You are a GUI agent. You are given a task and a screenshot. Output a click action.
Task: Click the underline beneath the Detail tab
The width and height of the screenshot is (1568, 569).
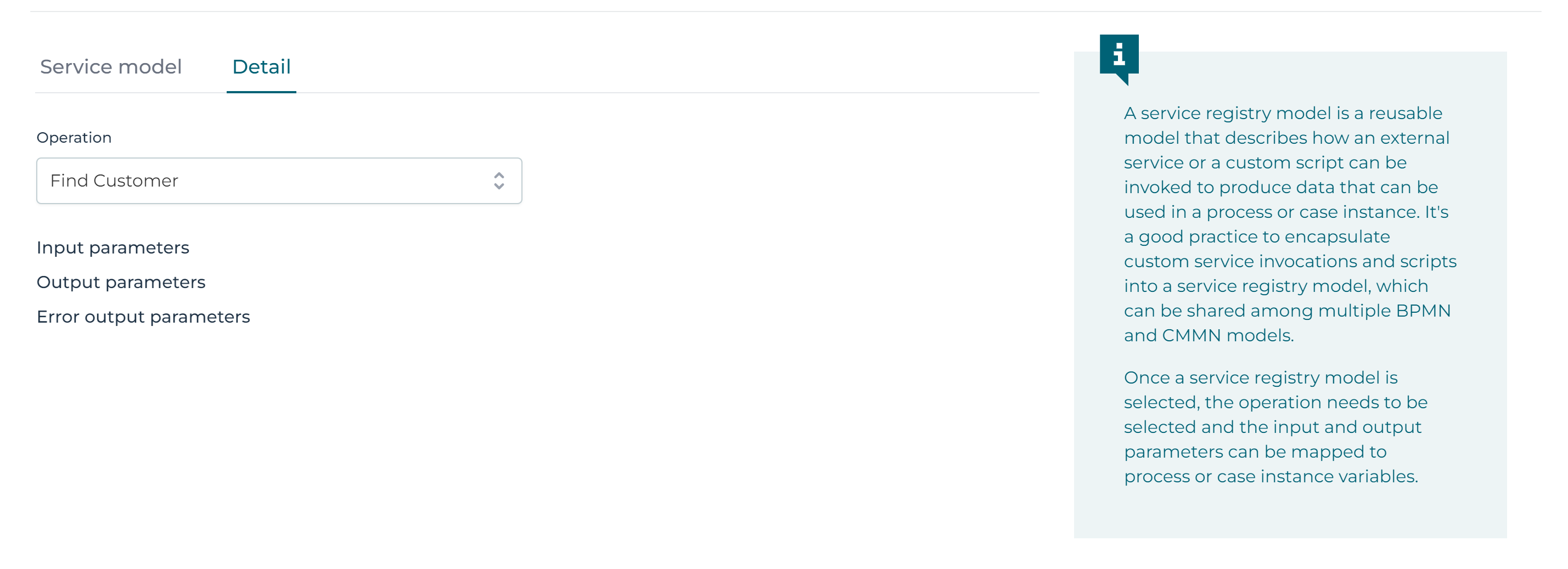(x=261, y=92)
